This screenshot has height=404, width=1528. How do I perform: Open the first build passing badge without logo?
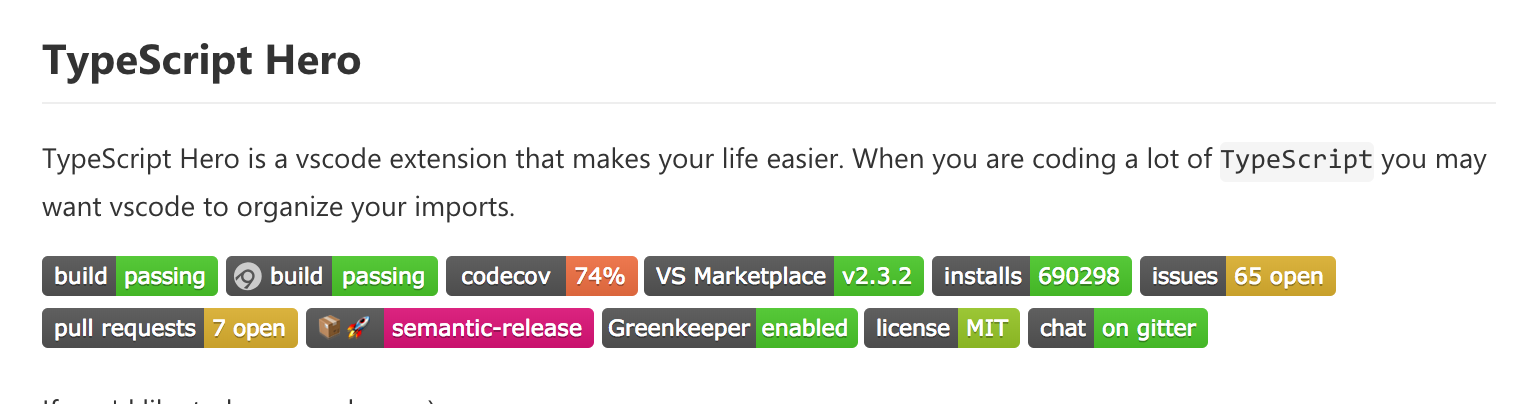point(130,277)
